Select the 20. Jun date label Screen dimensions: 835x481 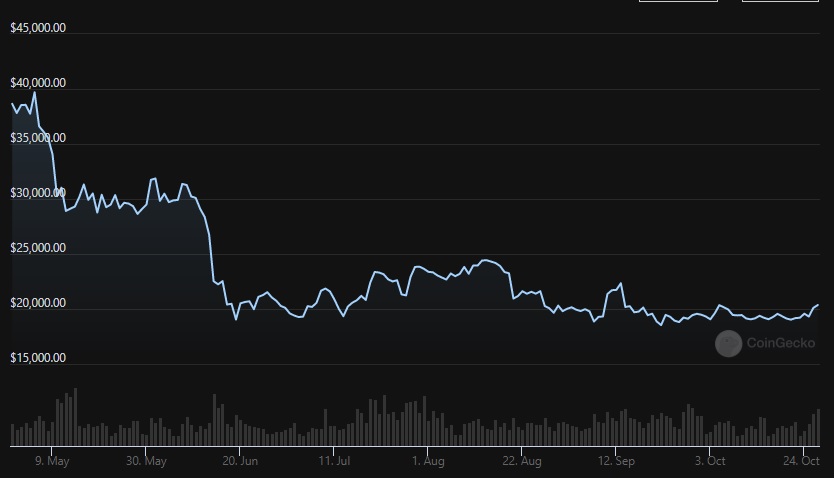tap(240, 461)
